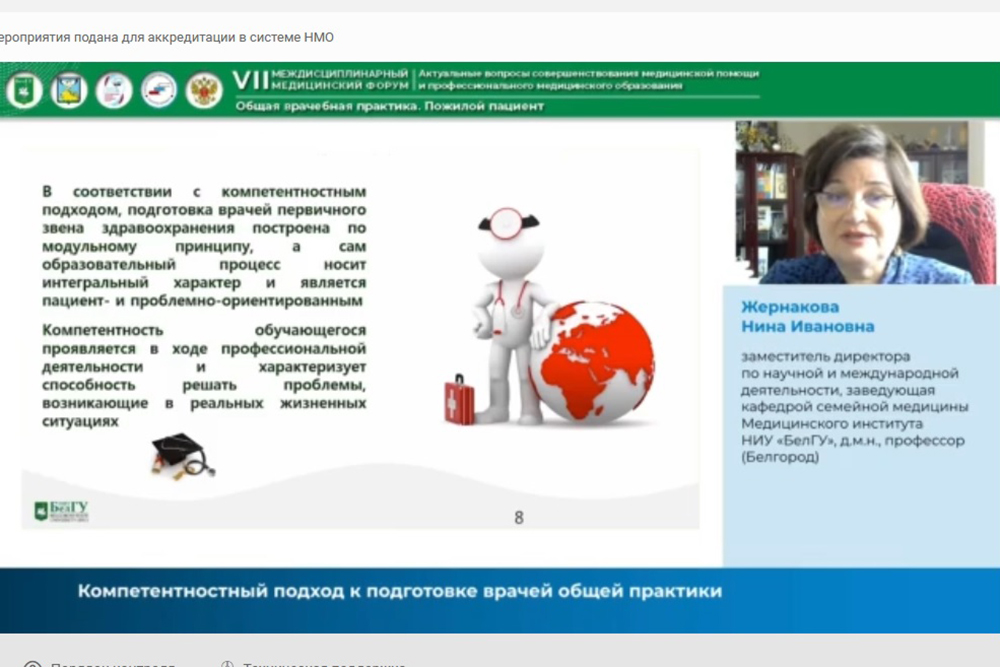Click the blue and yellow coat of arms logo
This screenshot has width=1000, height=667.
[x=69, y=90]
